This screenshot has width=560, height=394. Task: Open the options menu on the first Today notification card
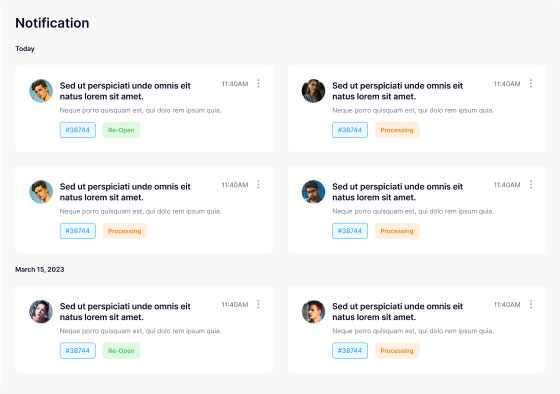click(x=259, y=84)
